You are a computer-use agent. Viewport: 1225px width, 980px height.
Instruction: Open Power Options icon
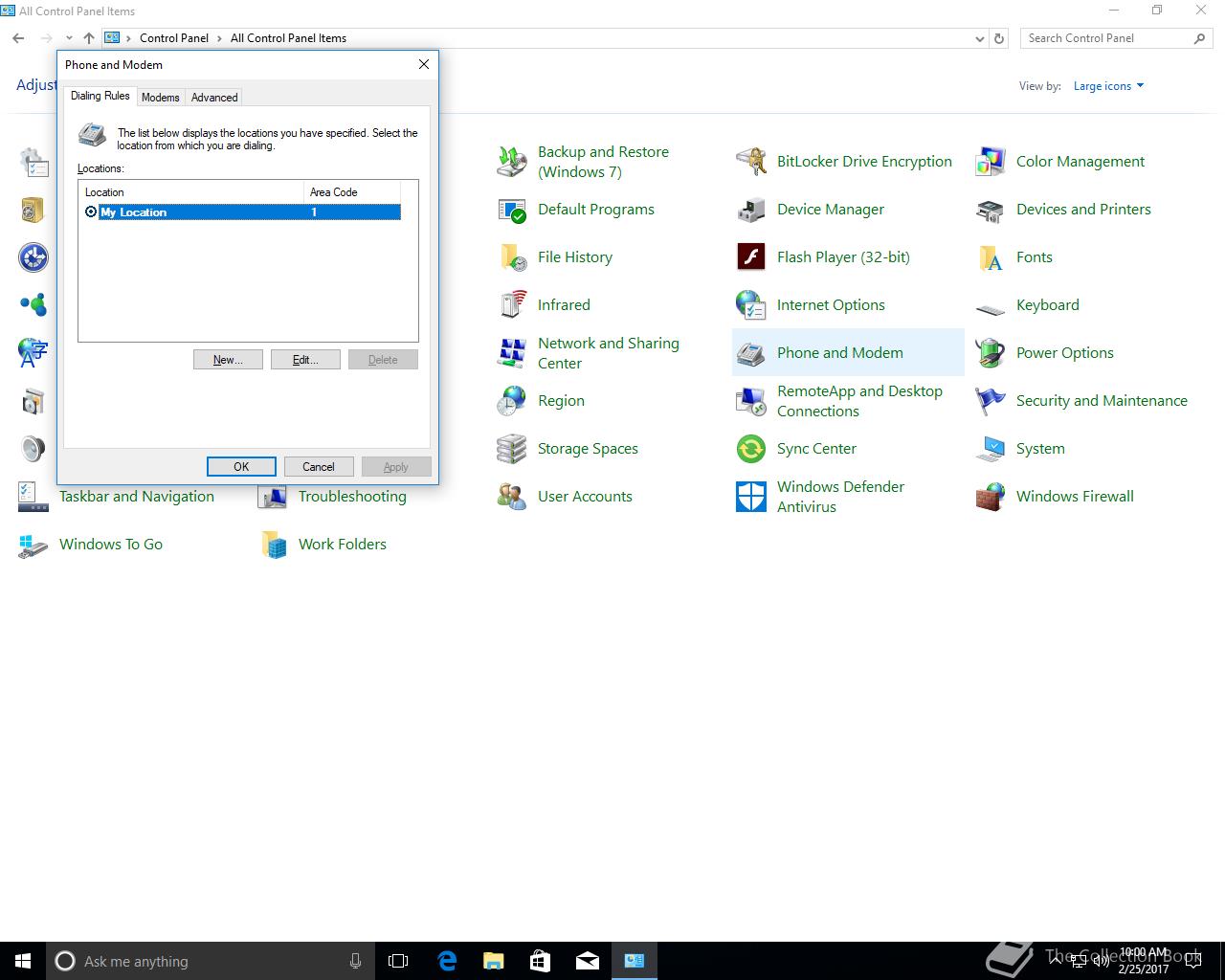pyautogui.click(x=991, y=353)
